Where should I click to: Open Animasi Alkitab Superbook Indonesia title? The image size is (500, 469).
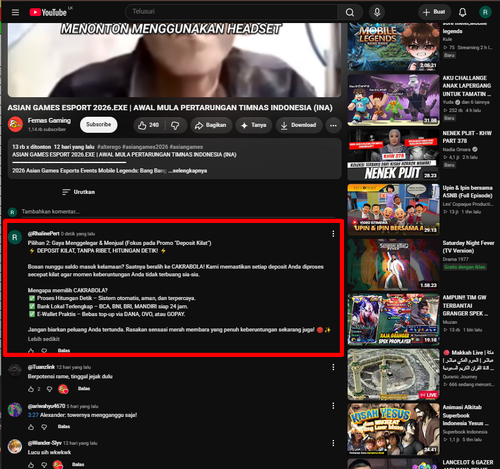tap(466, 415)
